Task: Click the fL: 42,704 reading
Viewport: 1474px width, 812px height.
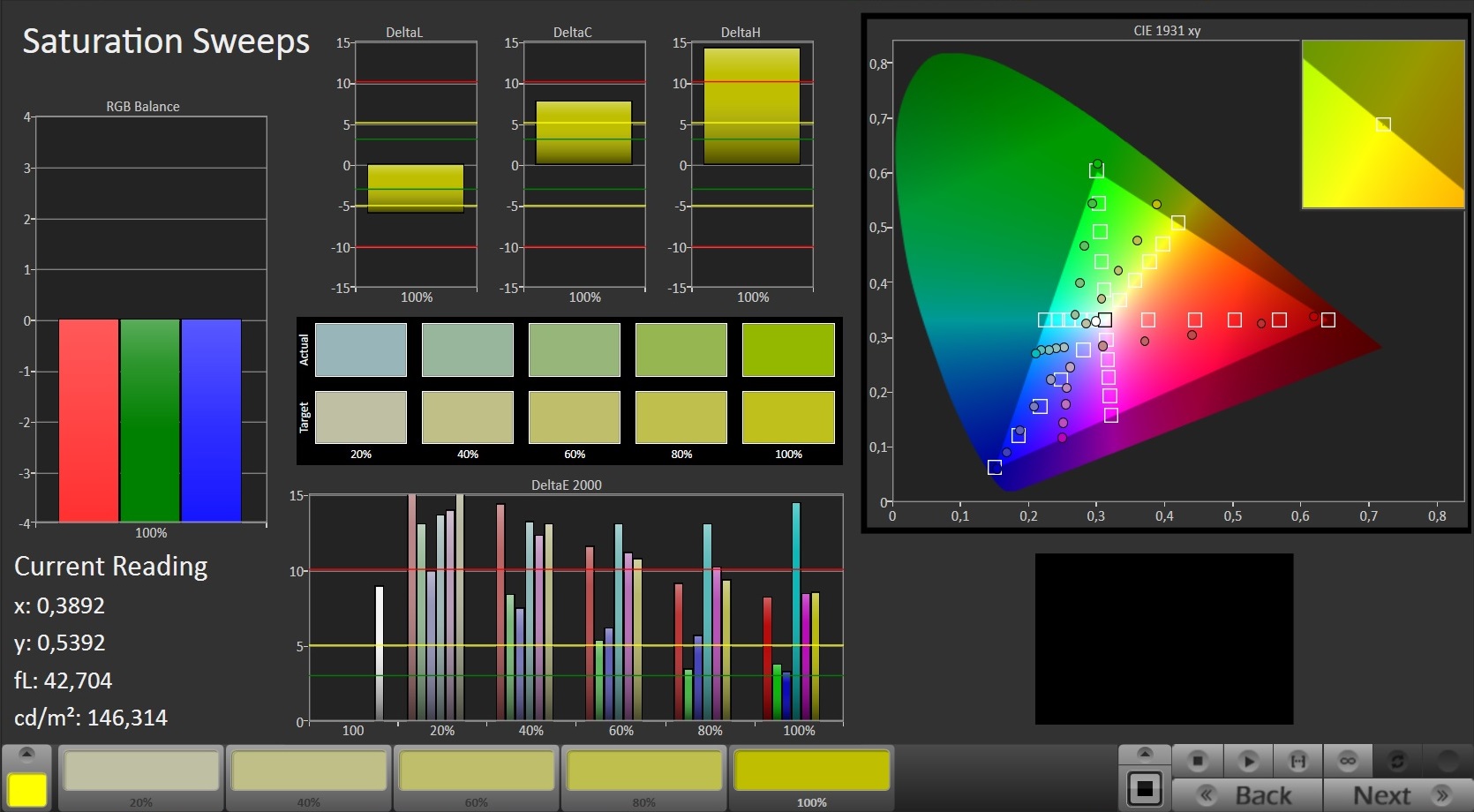Action: pyautogui.click(x=64, y=680)
